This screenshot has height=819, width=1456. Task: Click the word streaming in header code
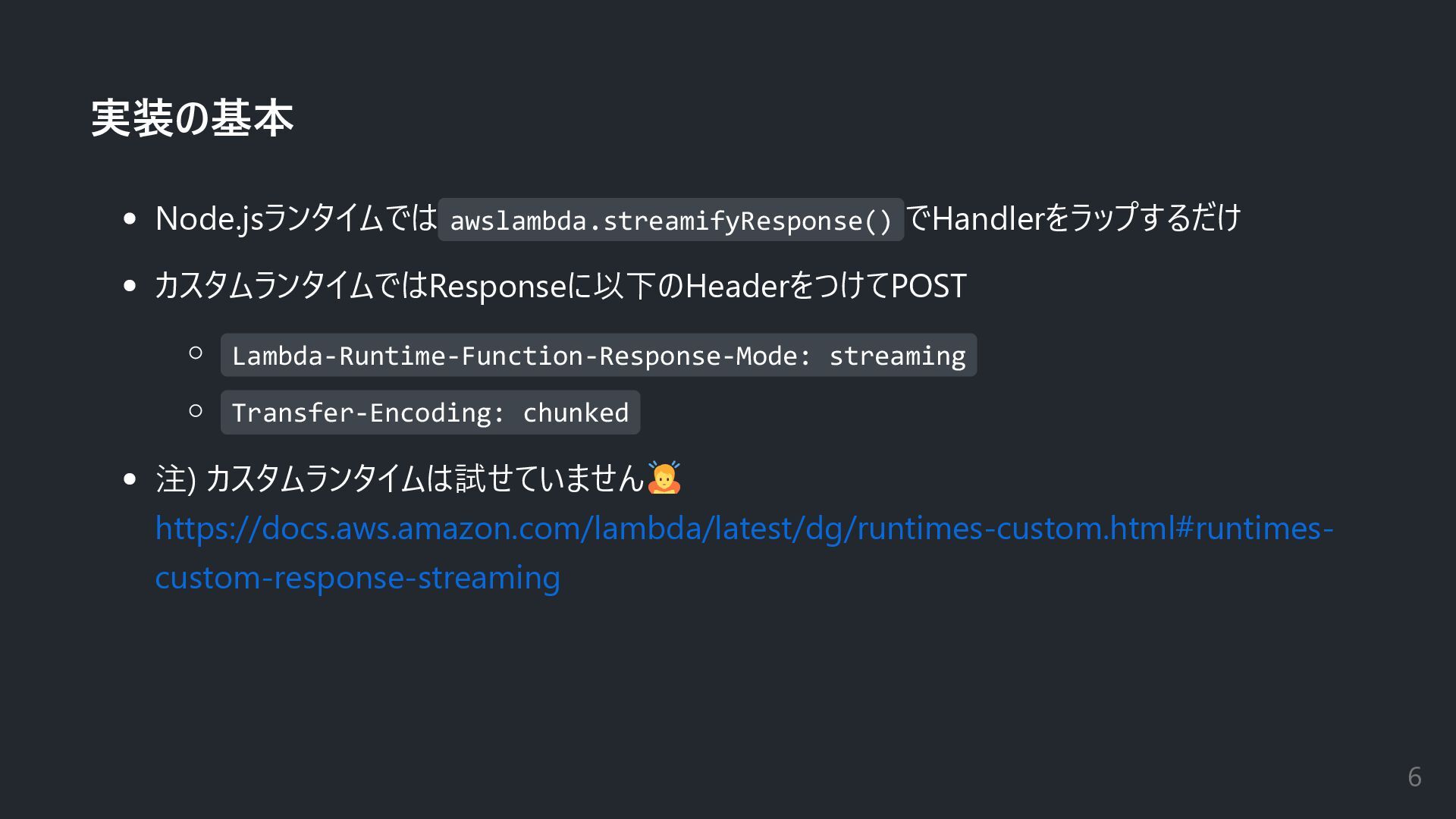click(897, 356)
